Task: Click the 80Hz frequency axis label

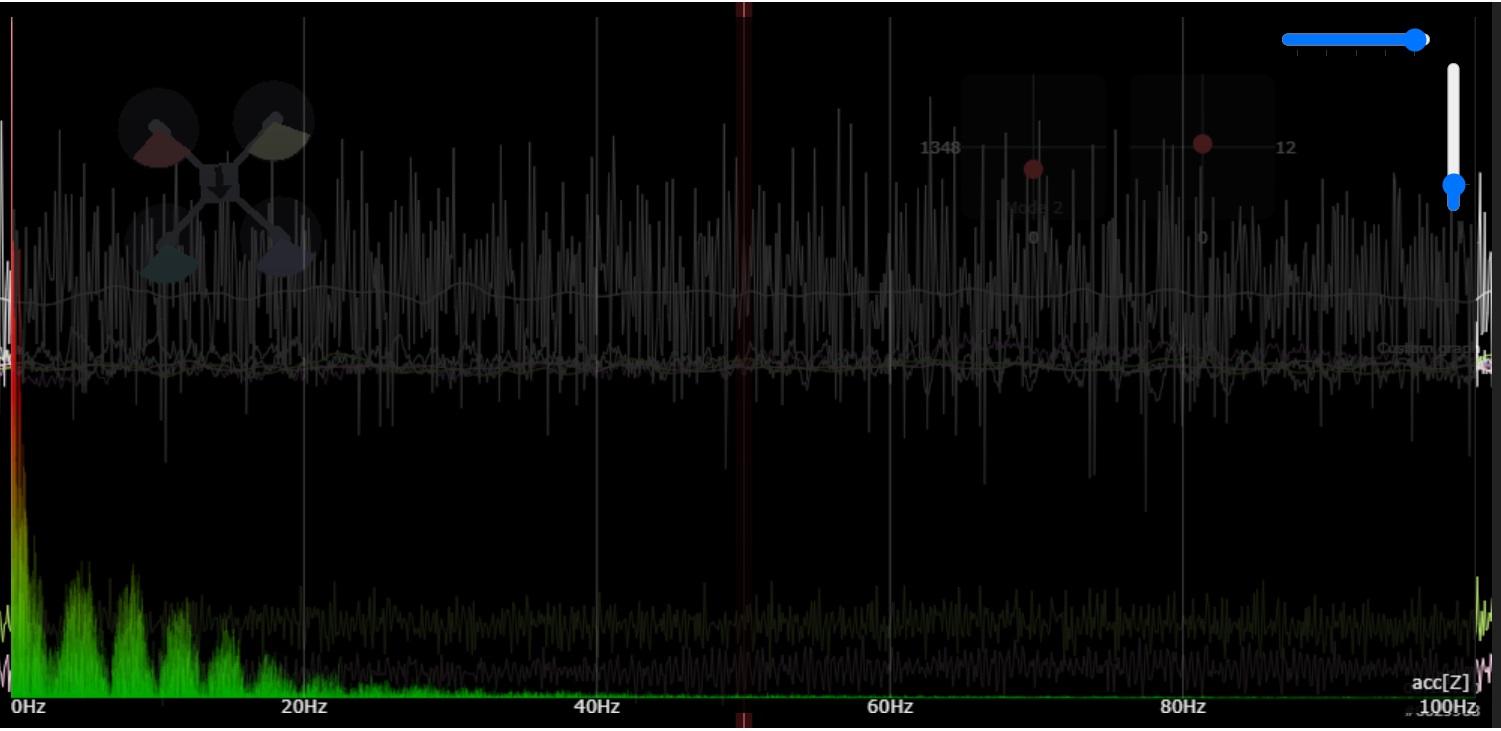Action: 1182,707
